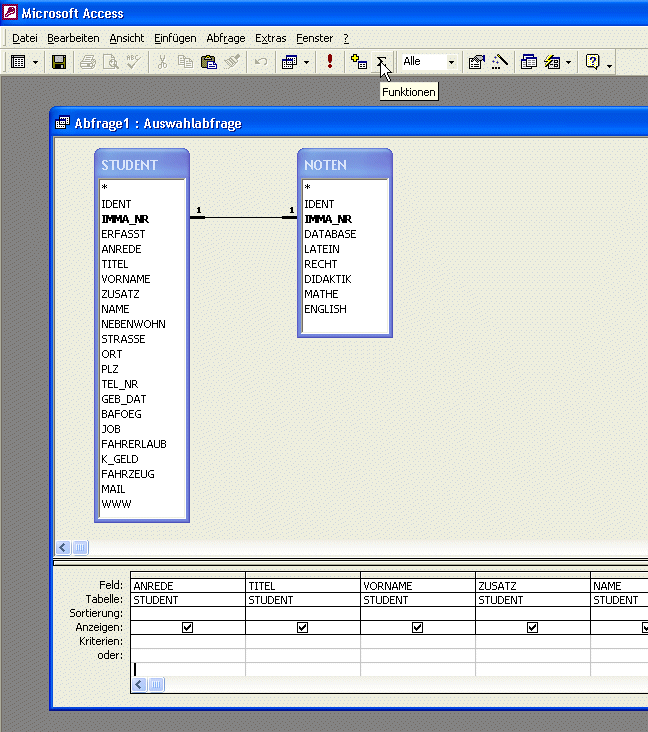Uncheck Anzeigen checkbox for ZUSATZ column
This screenshot has width=648, height=732.
pos(532,627)
